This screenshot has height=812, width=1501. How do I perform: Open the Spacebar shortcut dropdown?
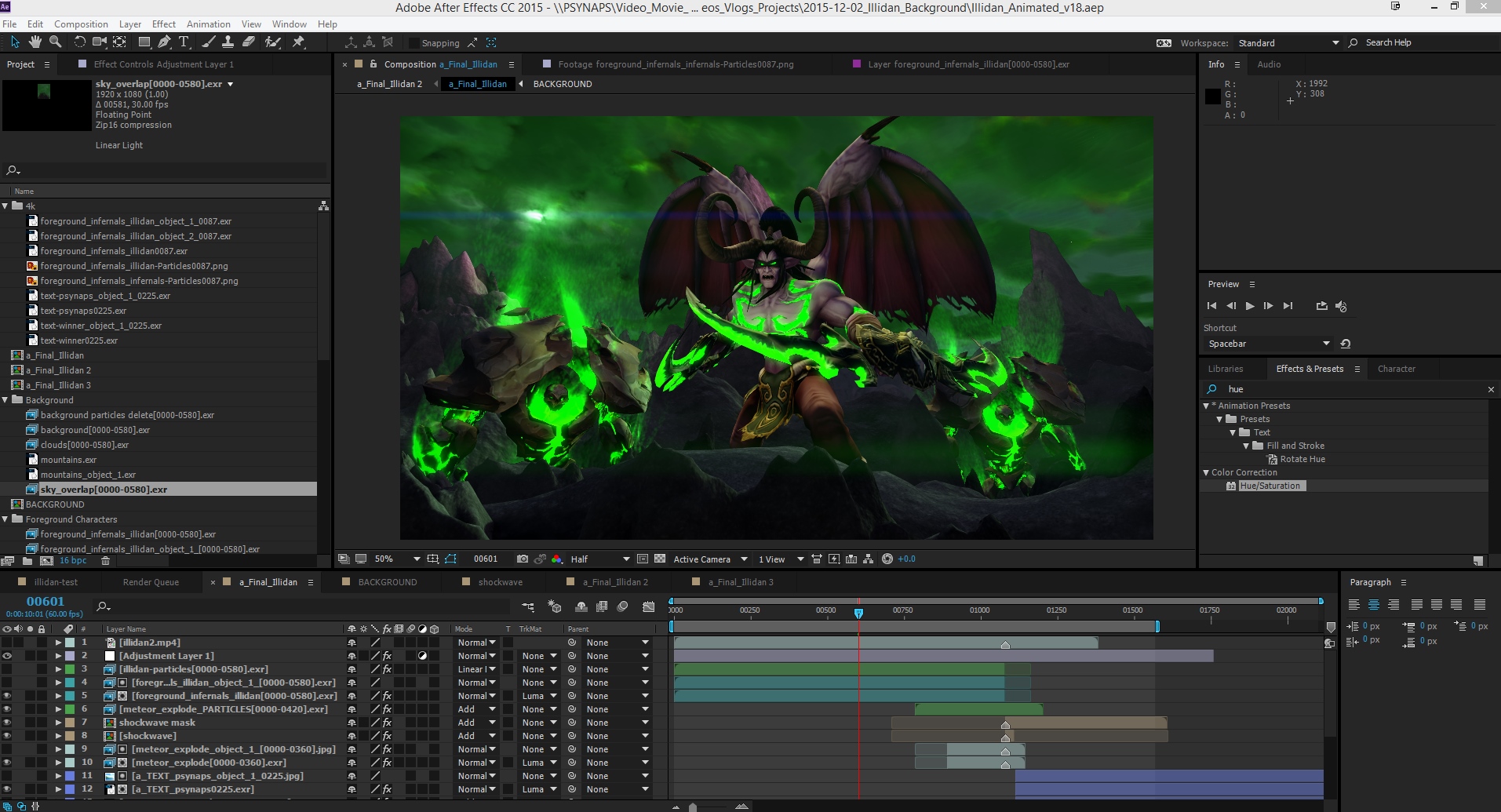1268,344
